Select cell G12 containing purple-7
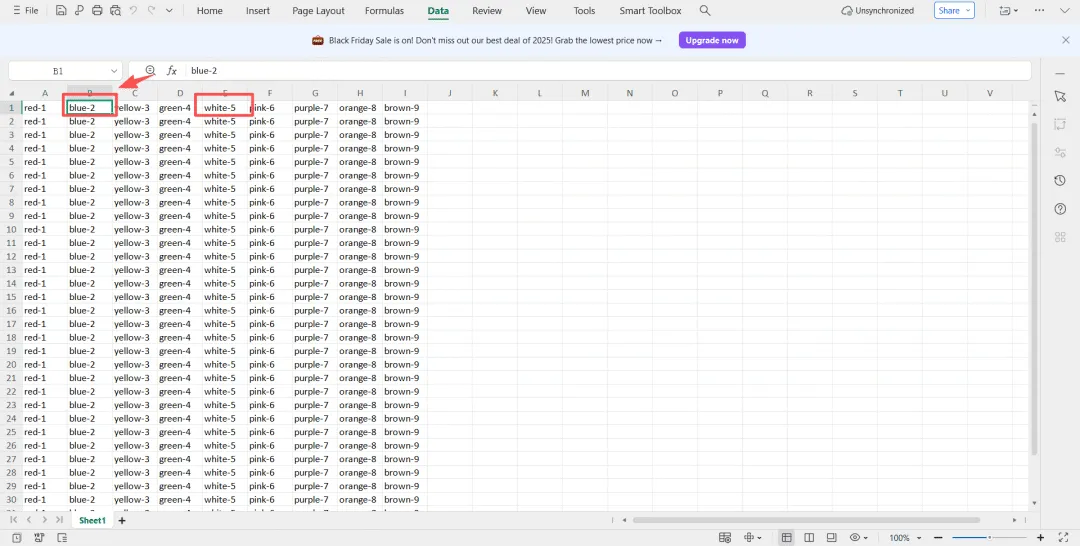 [315, 256]
